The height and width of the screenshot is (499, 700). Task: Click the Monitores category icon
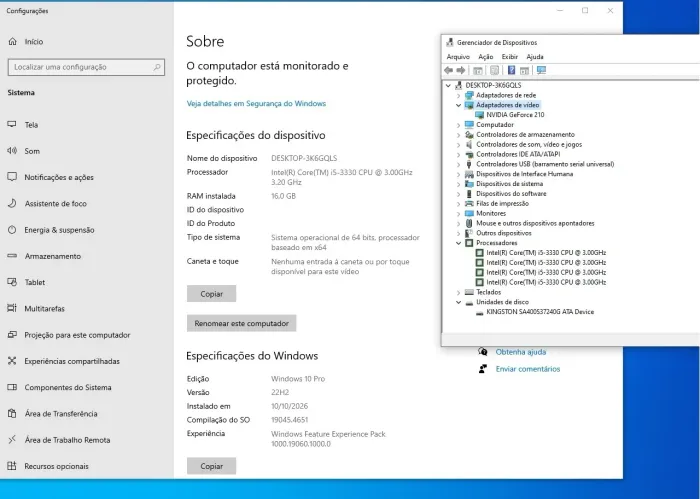coord(469,213)
